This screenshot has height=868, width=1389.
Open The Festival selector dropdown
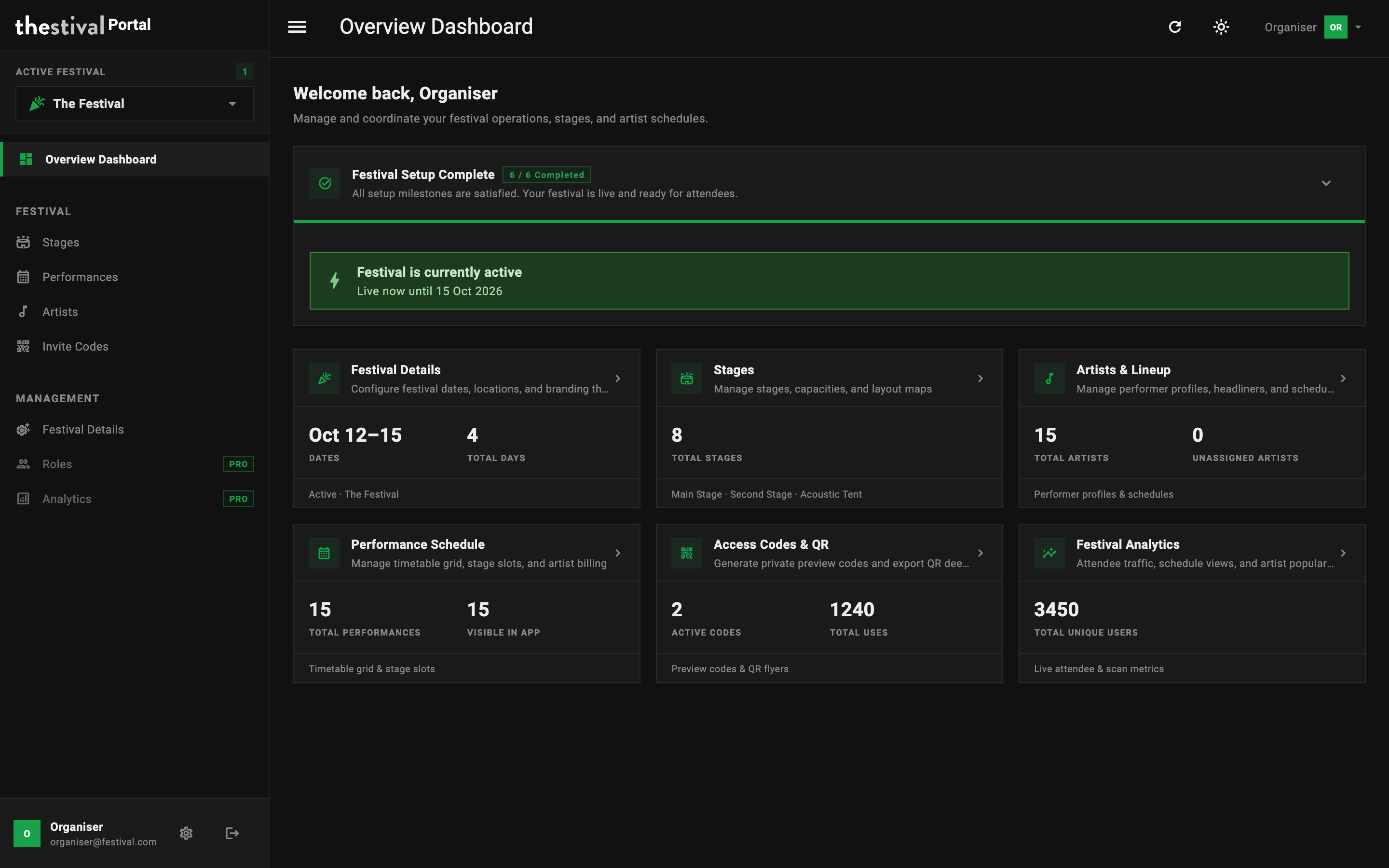pyautogui.click(x=134, y=103)
